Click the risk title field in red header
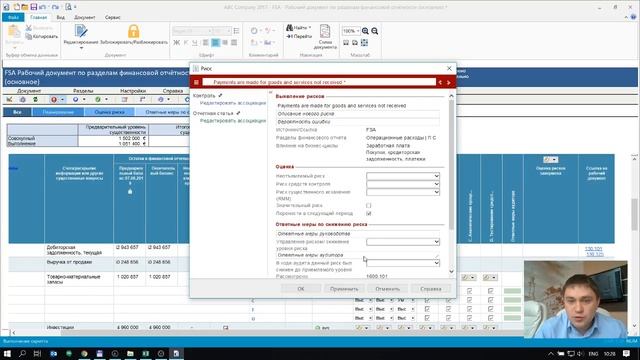The image size is (640, 360). click(319, 82)
